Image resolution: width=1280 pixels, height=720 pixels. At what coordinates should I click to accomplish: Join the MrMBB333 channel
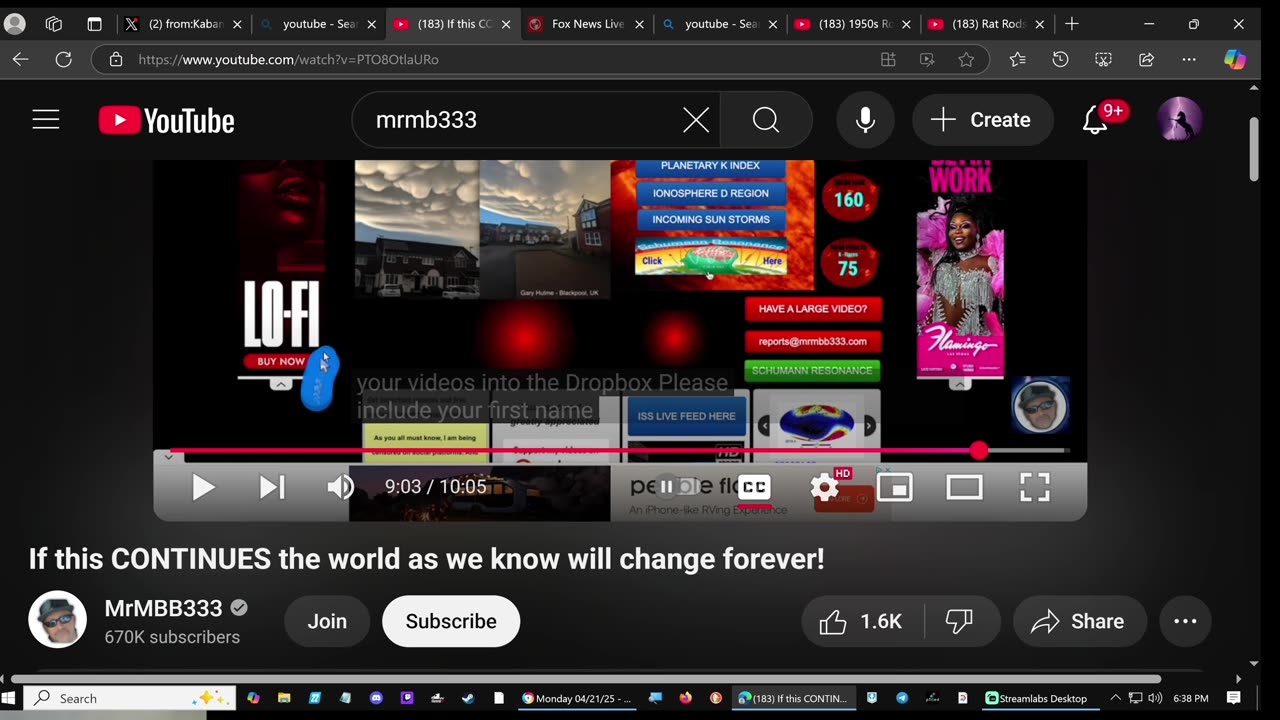pos(327,621)
